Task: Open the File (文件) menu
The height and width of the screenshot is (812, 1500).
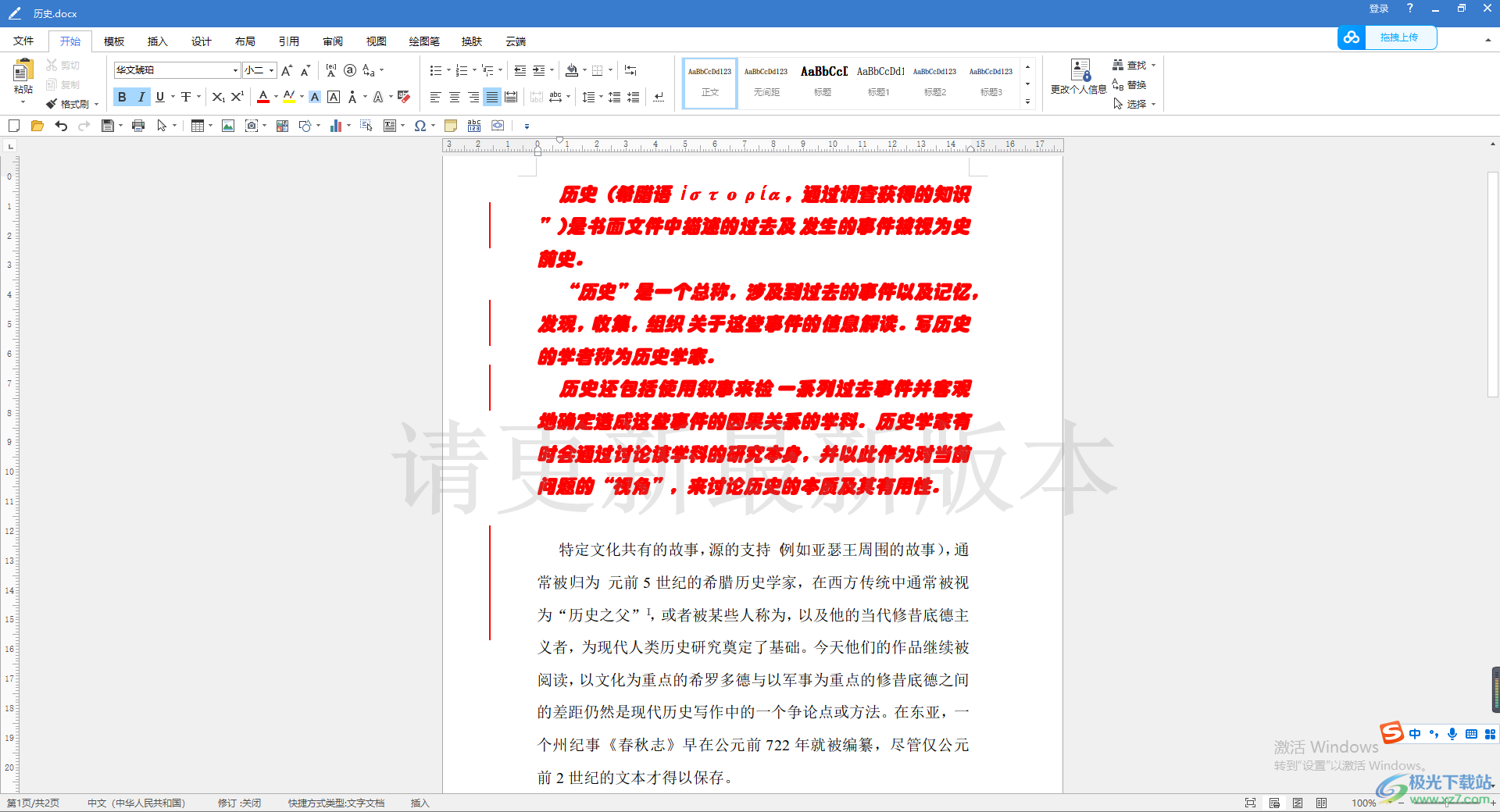Action: 23,41
